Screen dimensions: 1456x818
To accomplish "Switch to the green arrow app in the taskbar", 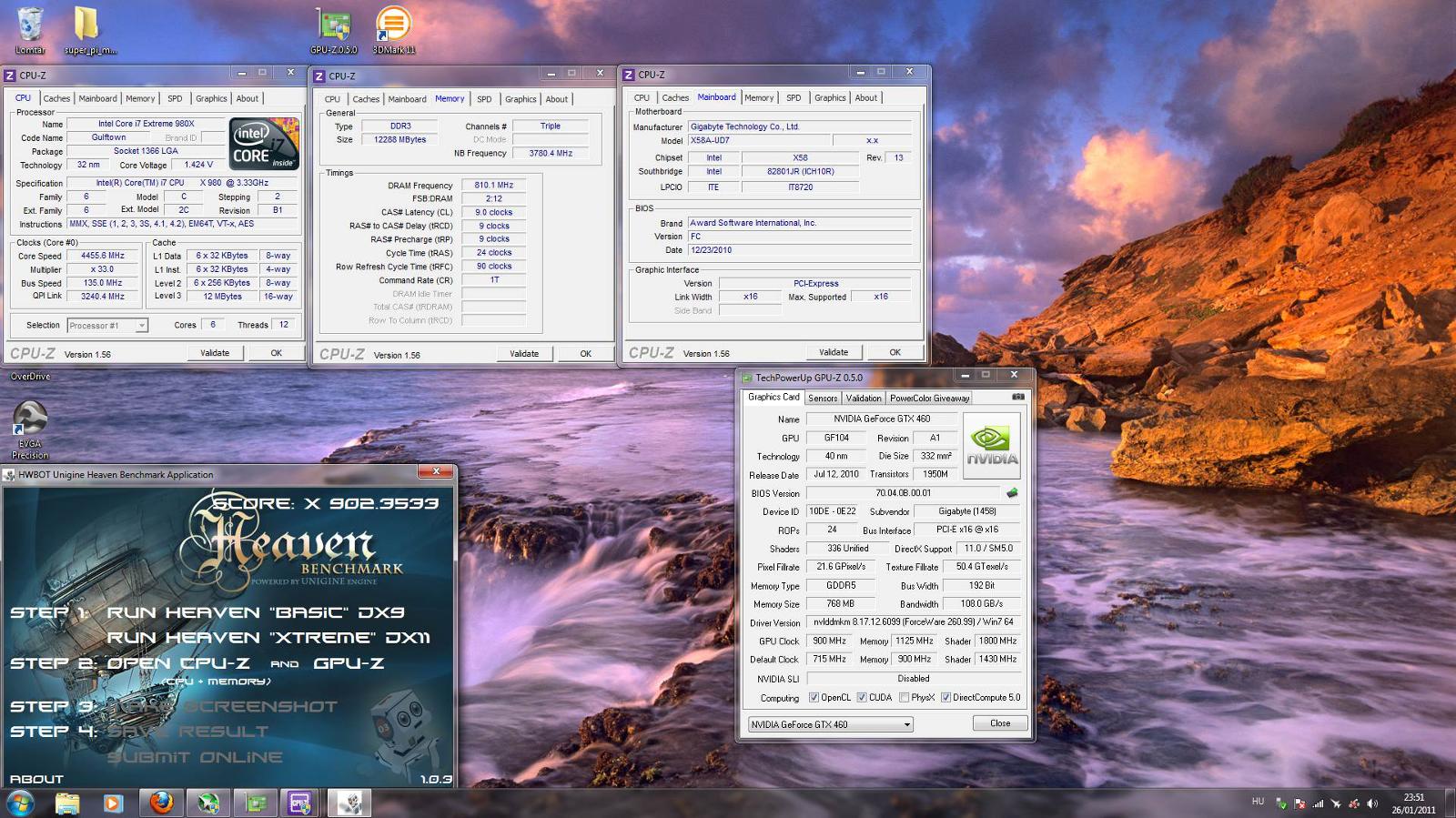I will [x=208, y=803].
